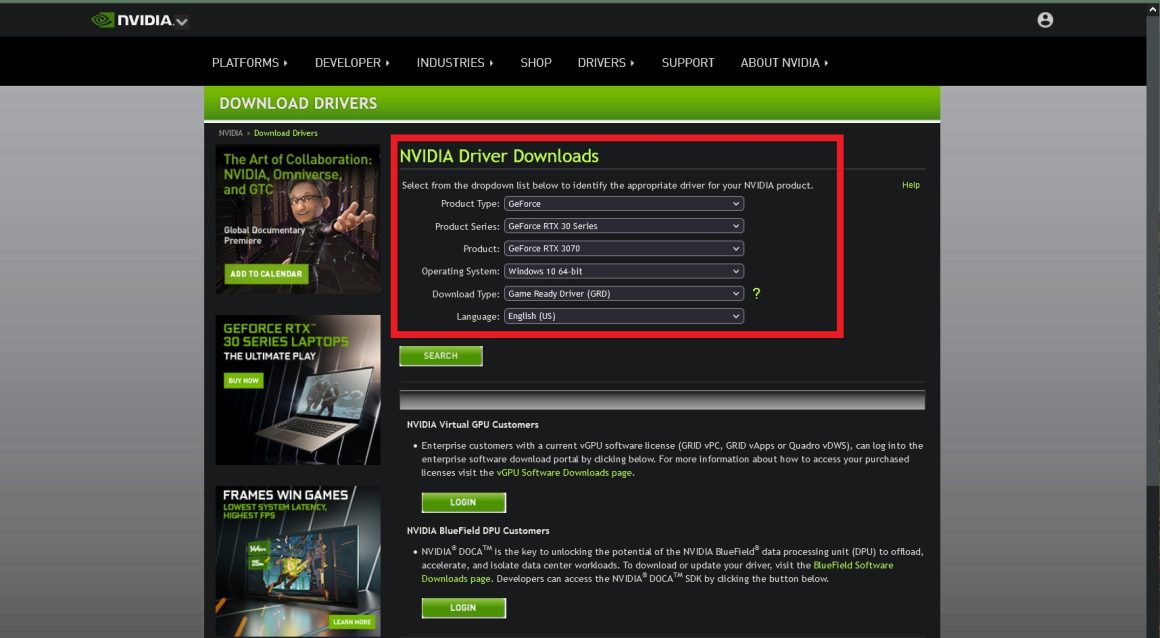The image size is (1160, 638).
Task: Click the NVIDIA logo in the header
Action: (132, 20)
